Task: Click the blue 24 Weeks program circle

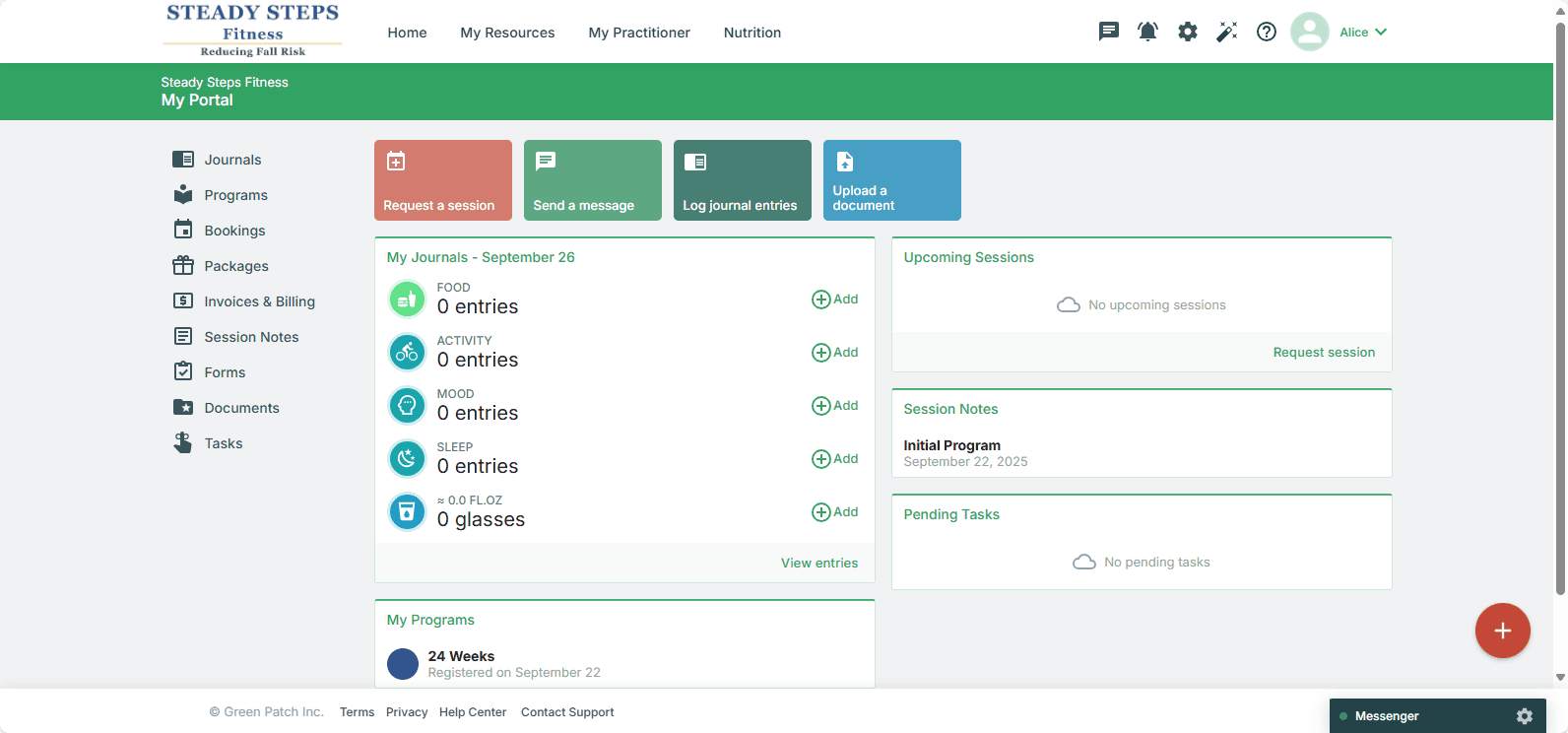Action: [x=403, y=664]
